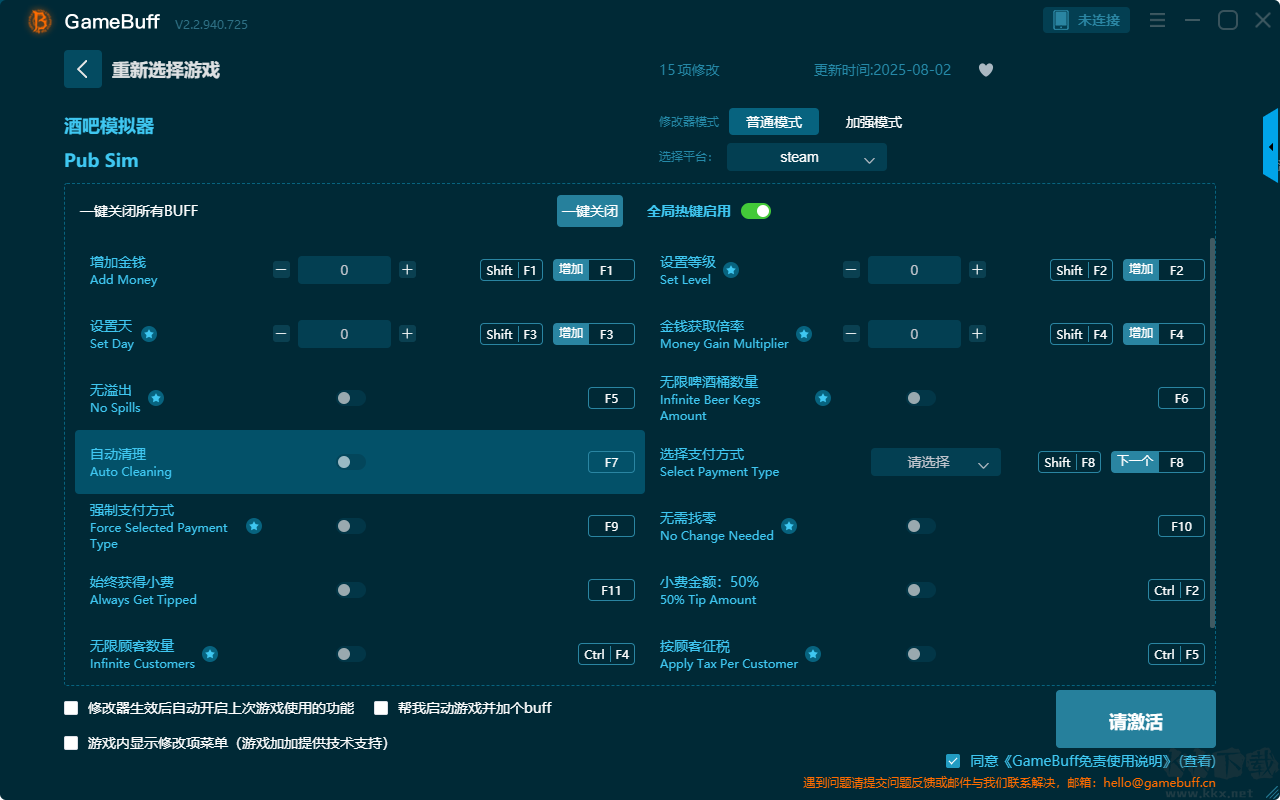Click star icon beside Force Selected Payment
Screen dimensions: 1280x800
[254, 526]
